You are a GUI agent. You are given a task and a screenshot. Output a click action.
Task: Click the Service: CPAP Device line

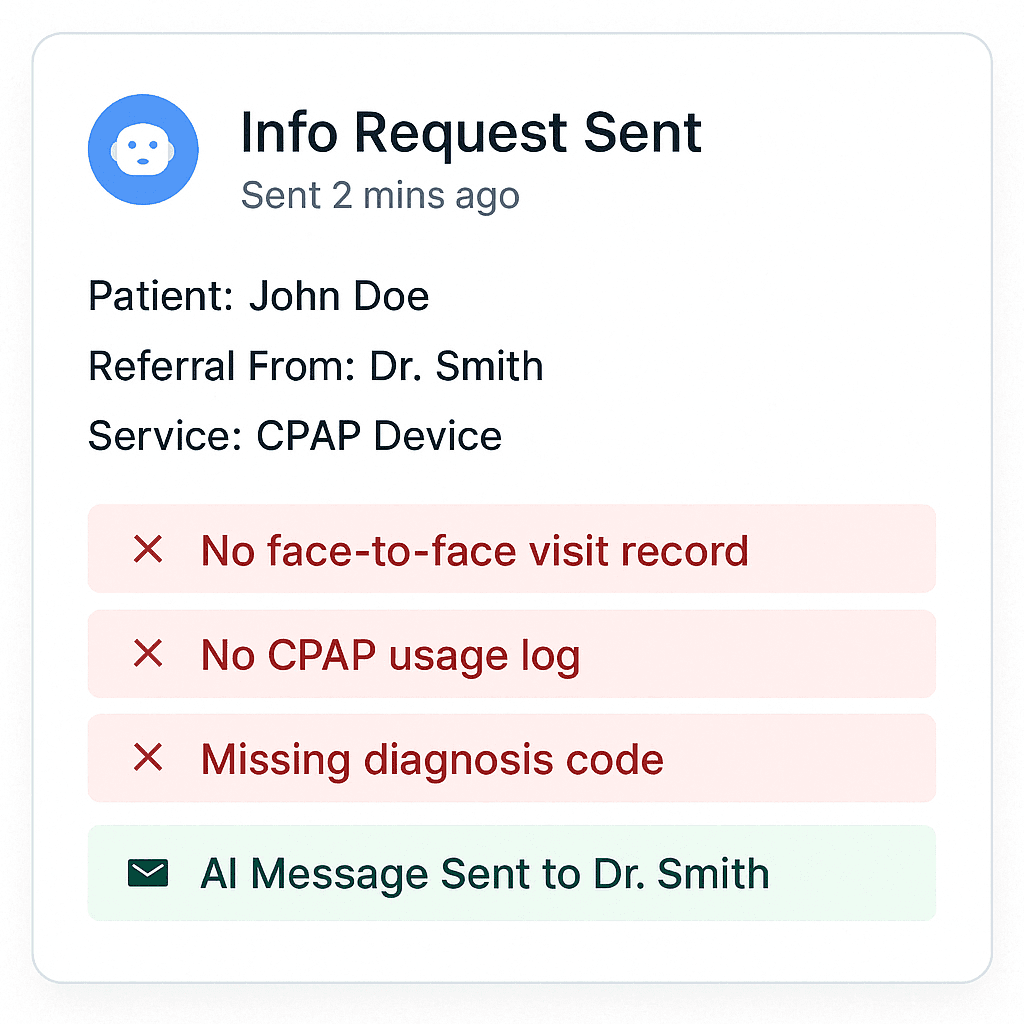295,436
